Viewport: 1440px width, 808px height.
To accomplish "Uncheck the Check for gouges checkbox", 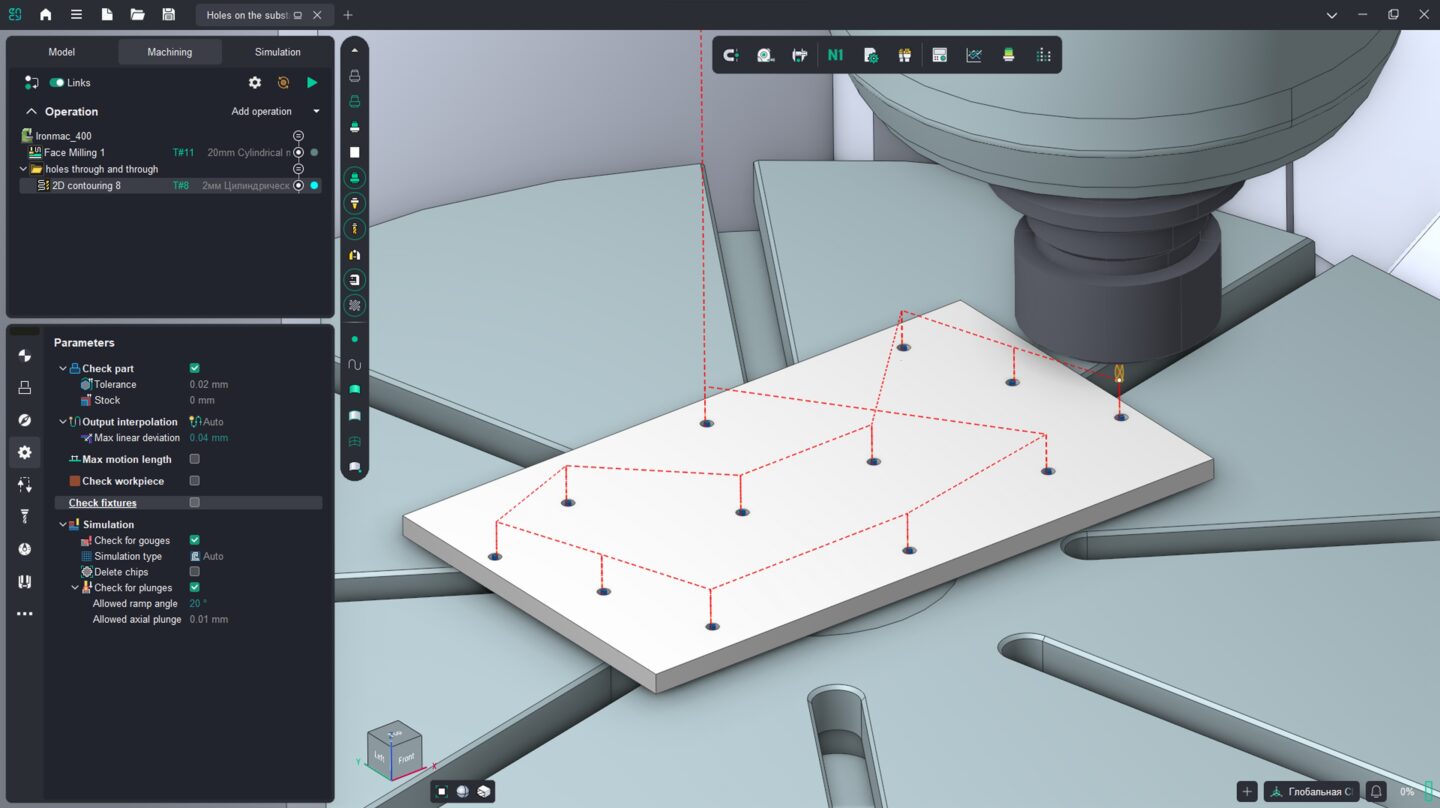I will [x=194, y=540].
